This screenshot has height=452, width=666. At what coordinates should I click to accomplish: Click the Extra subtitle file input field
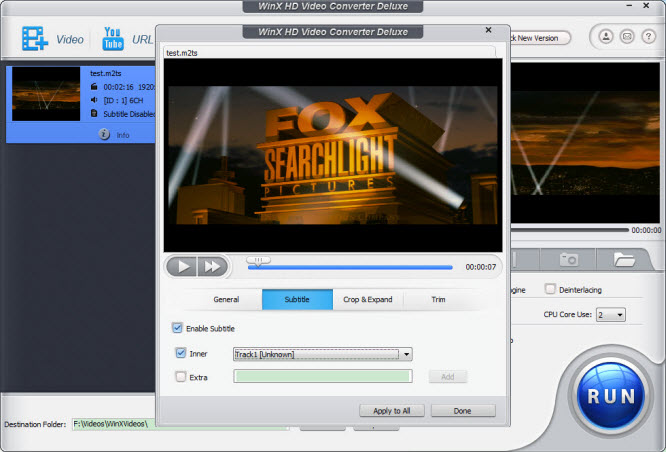[x=323, y=376]
